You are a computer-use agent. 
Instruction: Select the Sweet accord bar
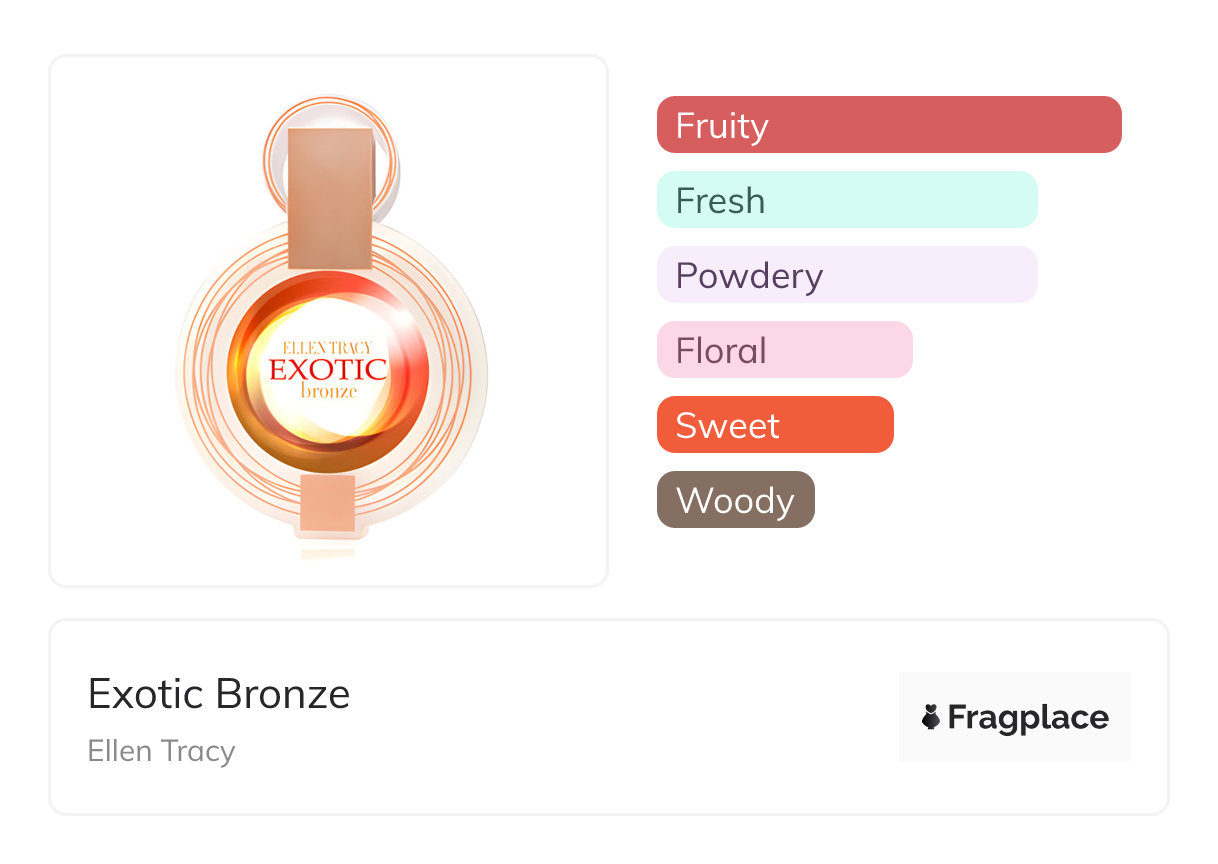[774, 425]
